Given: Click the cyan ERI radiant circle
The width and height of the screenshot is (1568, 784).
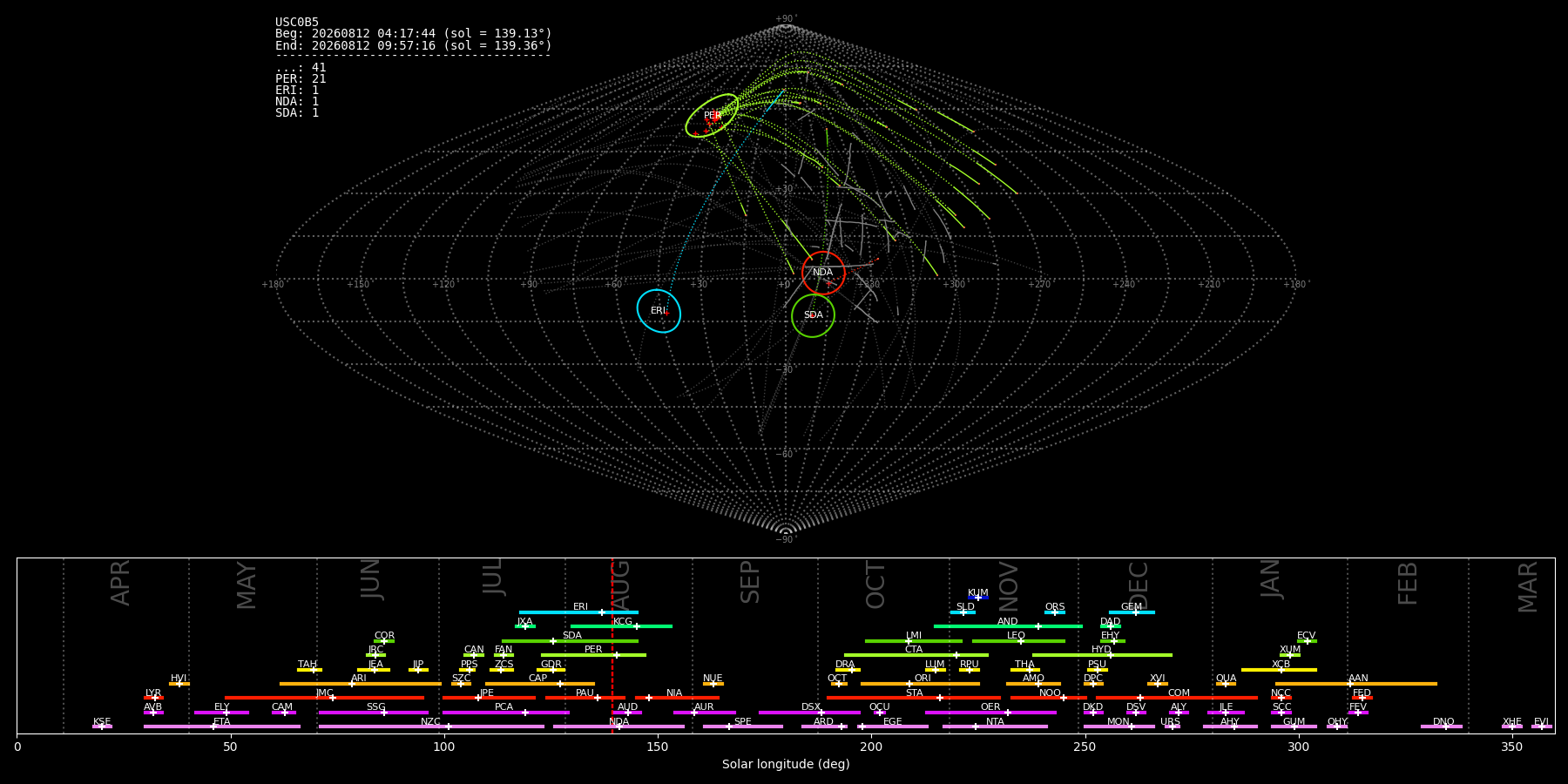Looking at the screenshot, I should (x=659, y=311).
